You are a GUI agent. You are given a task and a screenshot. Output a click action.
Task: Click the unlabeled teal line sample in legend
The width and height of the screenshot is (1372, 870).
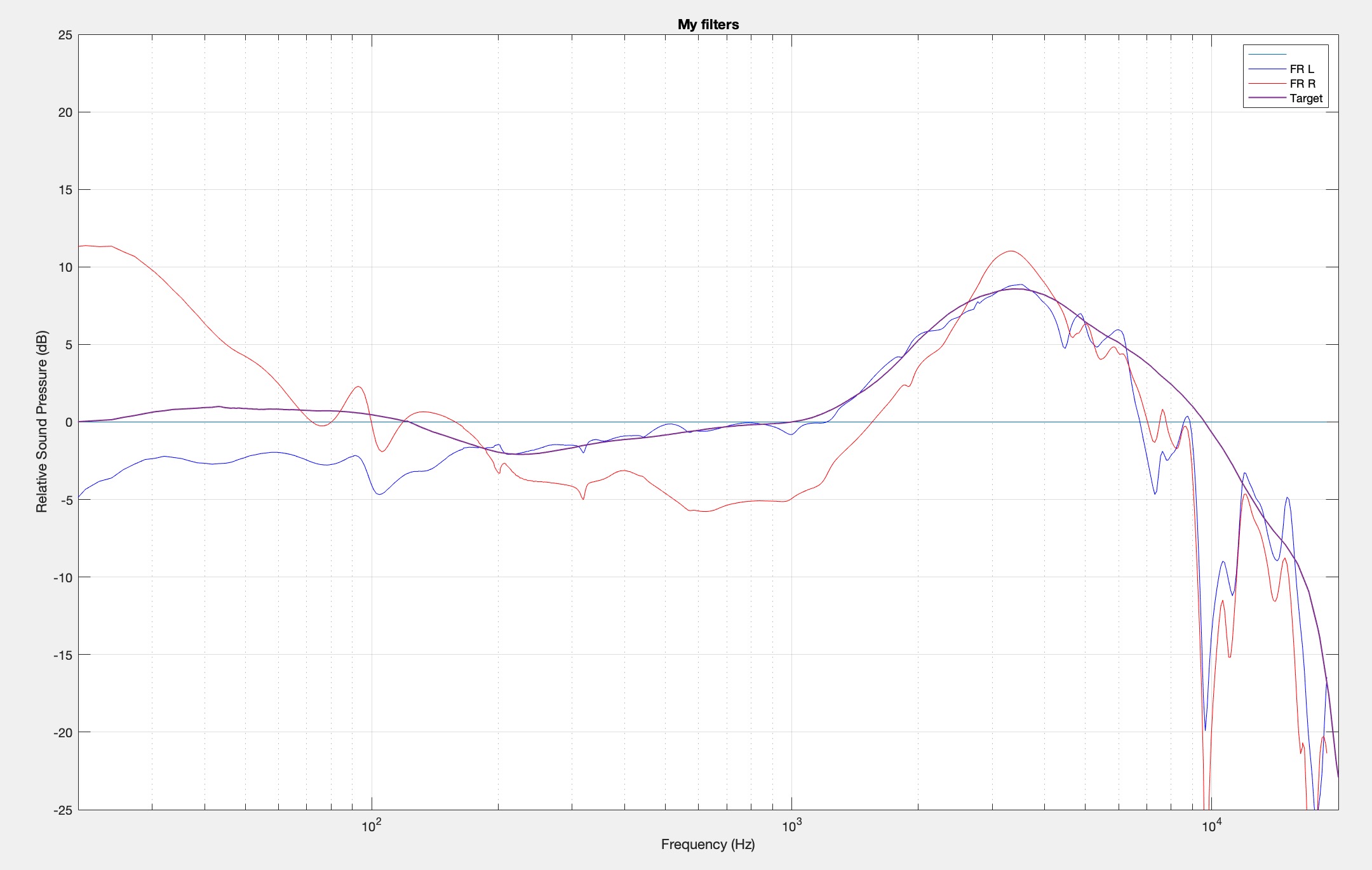click(x=1267, y=54)
